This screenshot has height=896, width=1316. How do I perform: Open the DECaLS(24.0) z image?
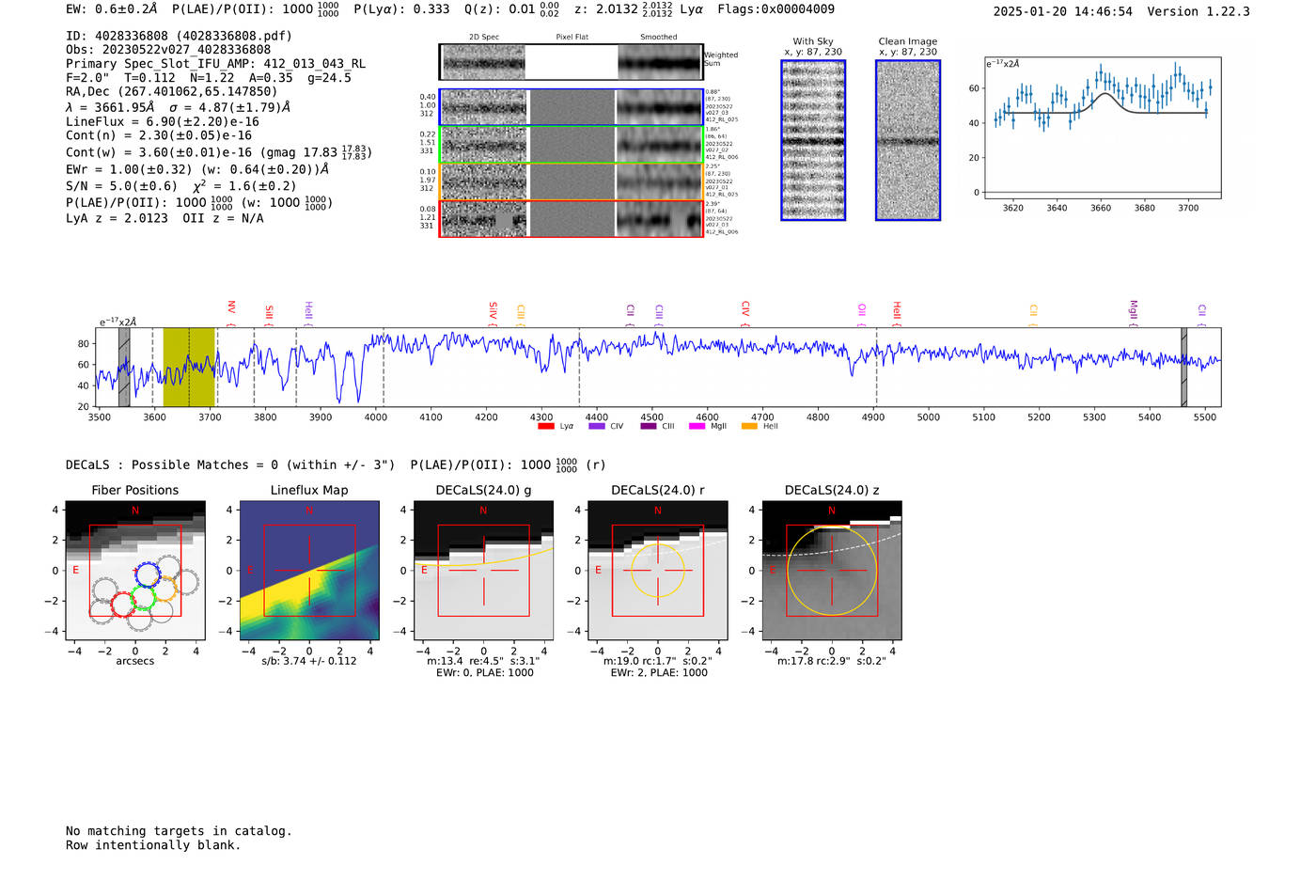click(832, 570)
